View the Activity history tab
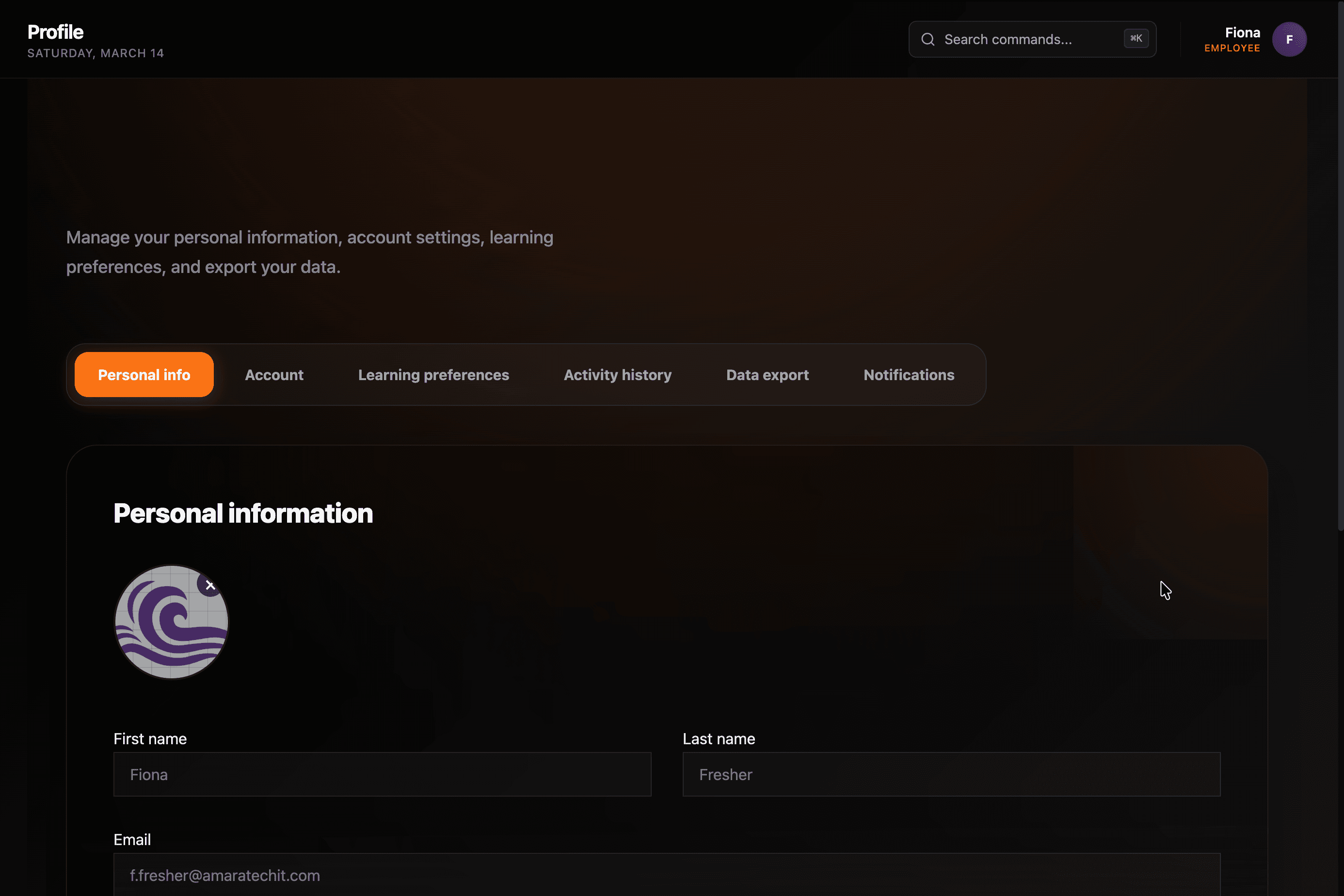The image size is (1344, 896). pyautogui.click(x=617, y=375)
